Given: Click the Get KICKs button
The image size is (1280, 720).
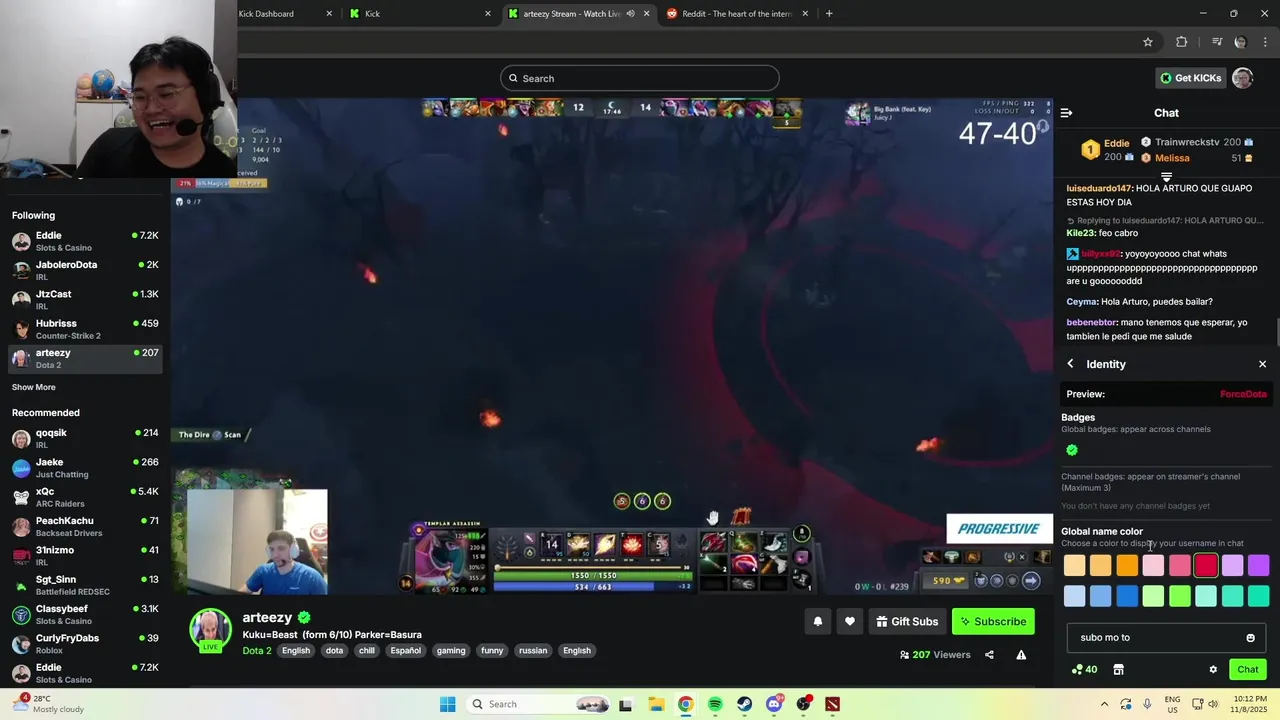Looking at the screenshot, I should (x=1190, y=78).
